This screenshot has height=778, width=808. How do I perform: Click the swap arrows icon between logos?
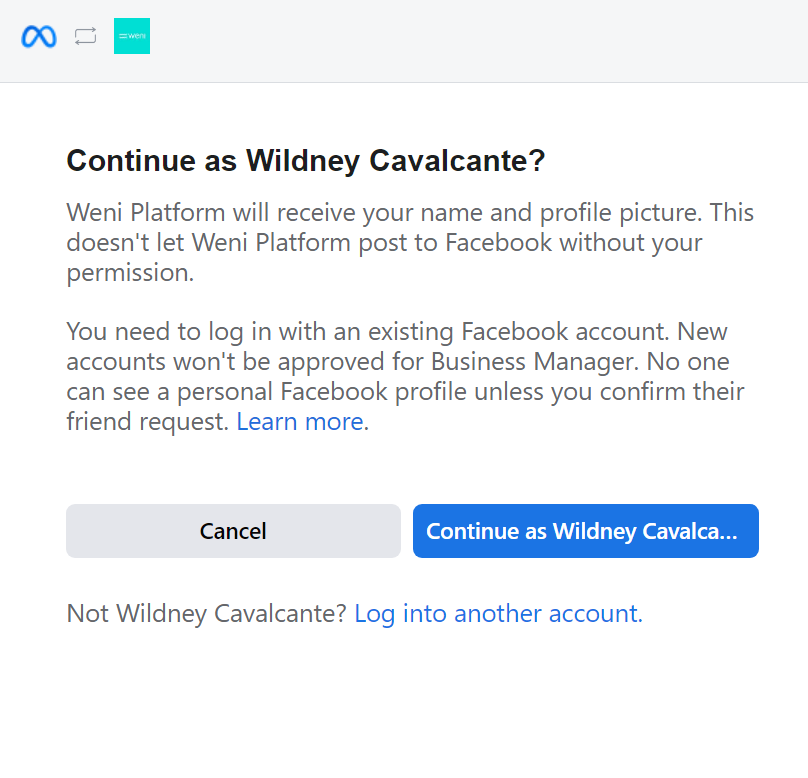(x=85, y=37)
